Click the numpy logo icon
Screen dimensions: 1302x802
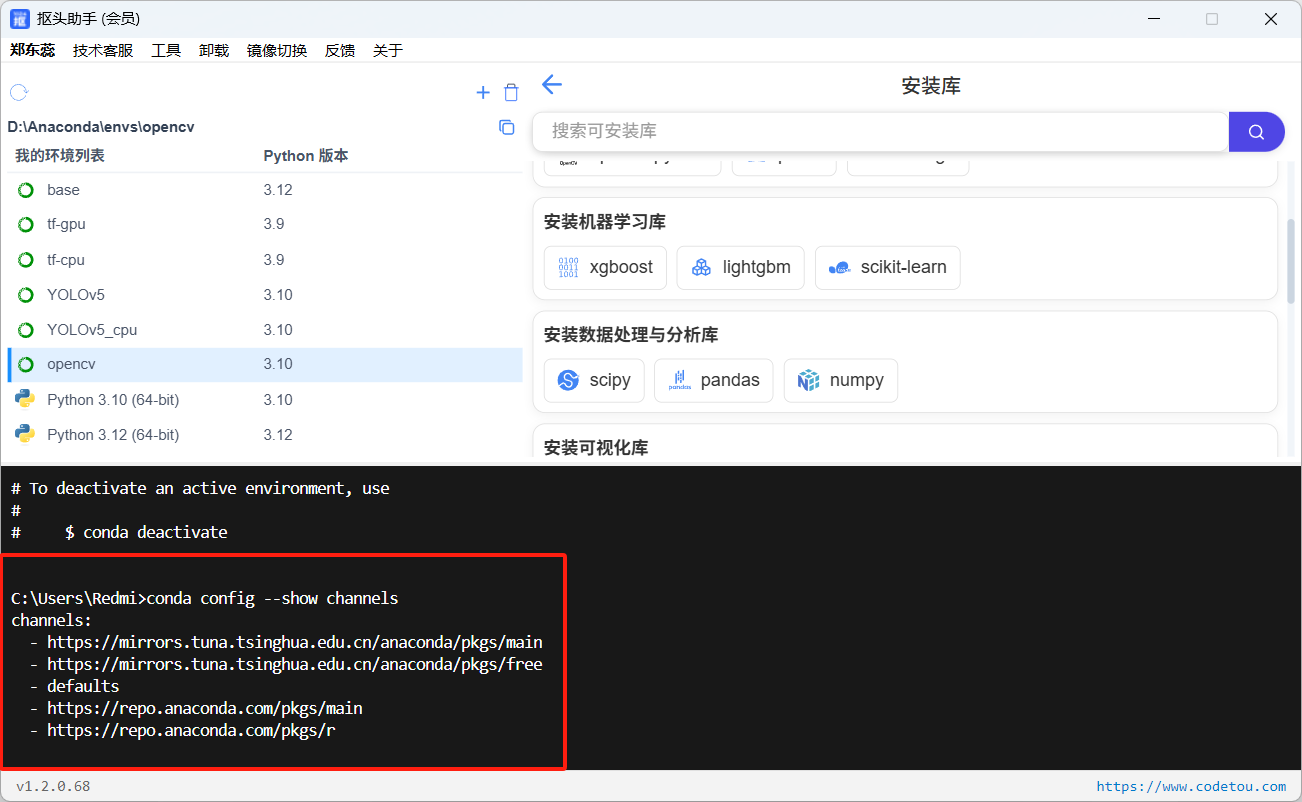pos(808,380)
